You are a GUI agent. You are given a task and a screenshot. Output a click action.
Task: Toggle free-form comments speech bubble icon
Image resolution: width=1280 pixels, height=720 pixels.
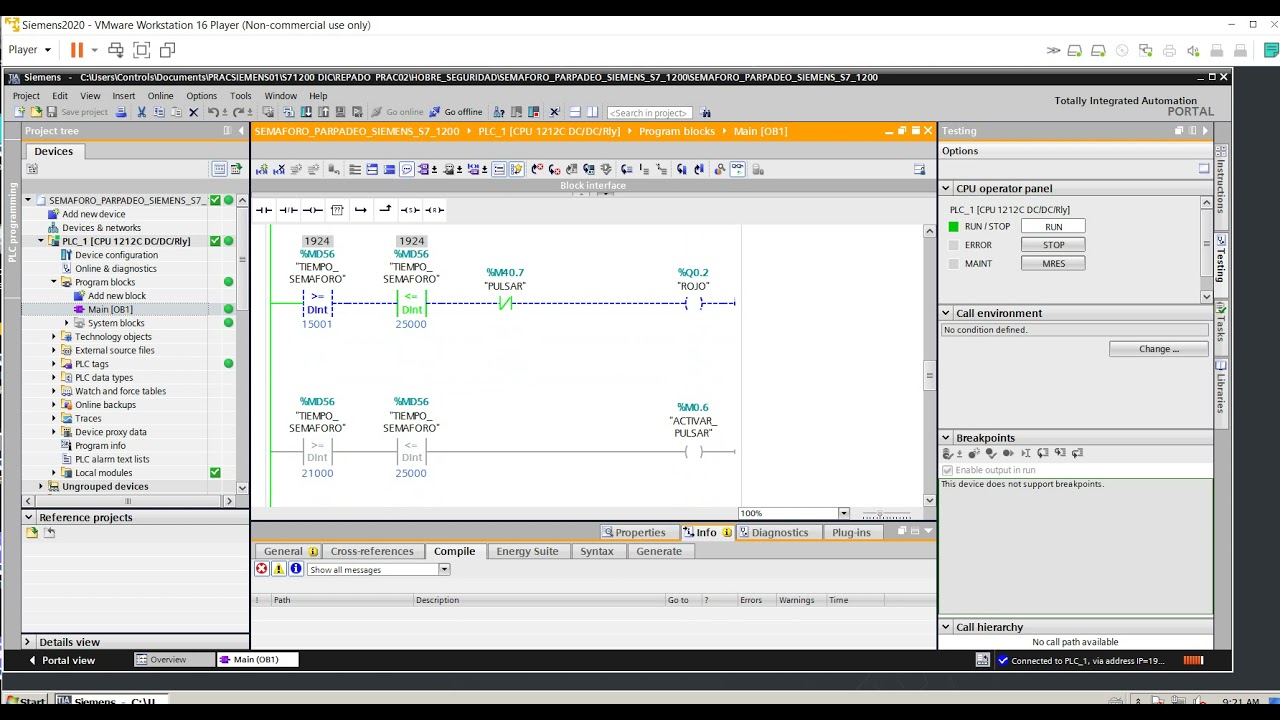pyautogui.click(x=407, y=170)
